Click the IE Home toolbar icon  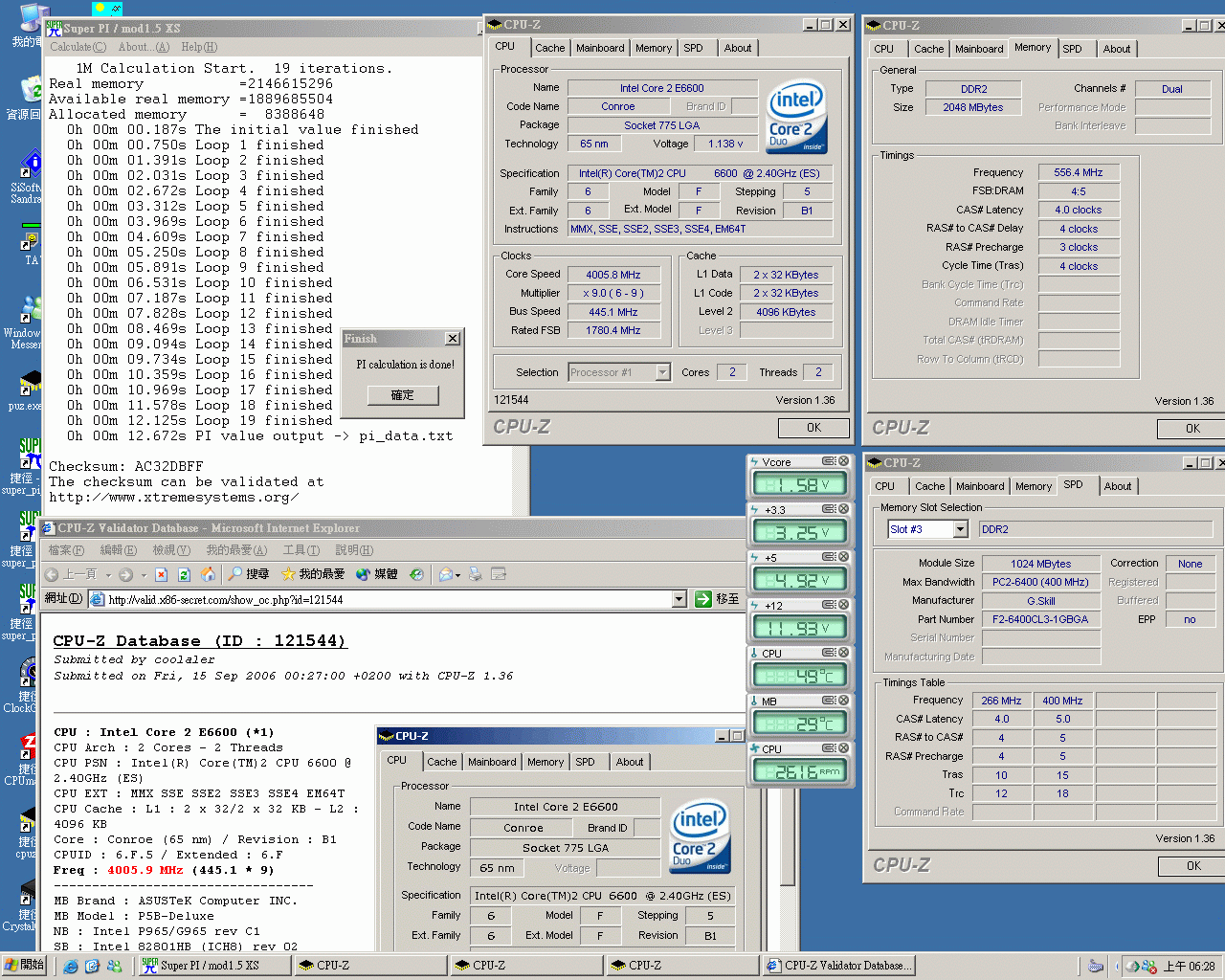208,574
